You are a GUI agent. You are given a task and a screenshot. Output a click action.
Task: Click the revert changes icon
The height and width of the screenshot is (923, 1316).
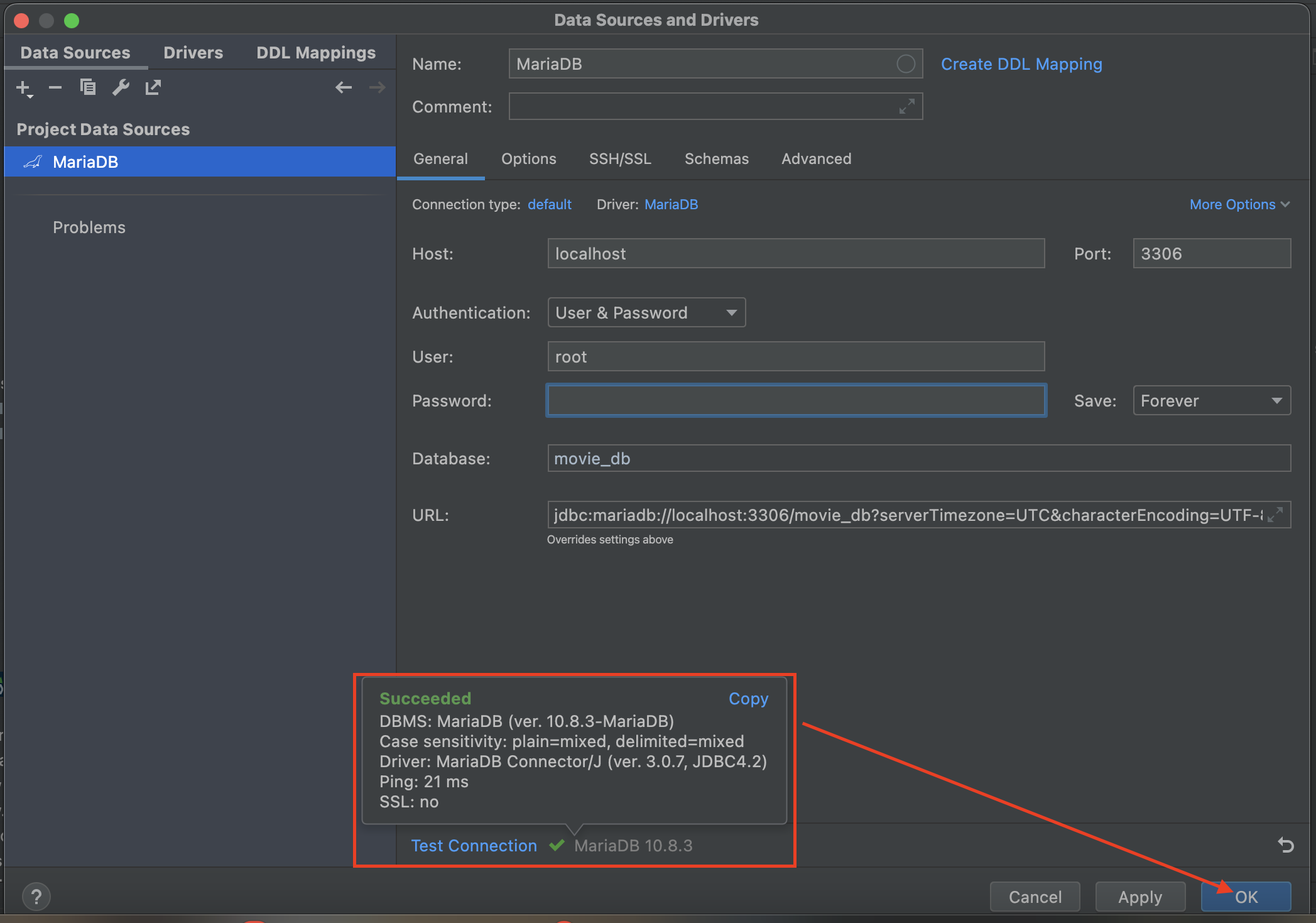[1285, 845]
